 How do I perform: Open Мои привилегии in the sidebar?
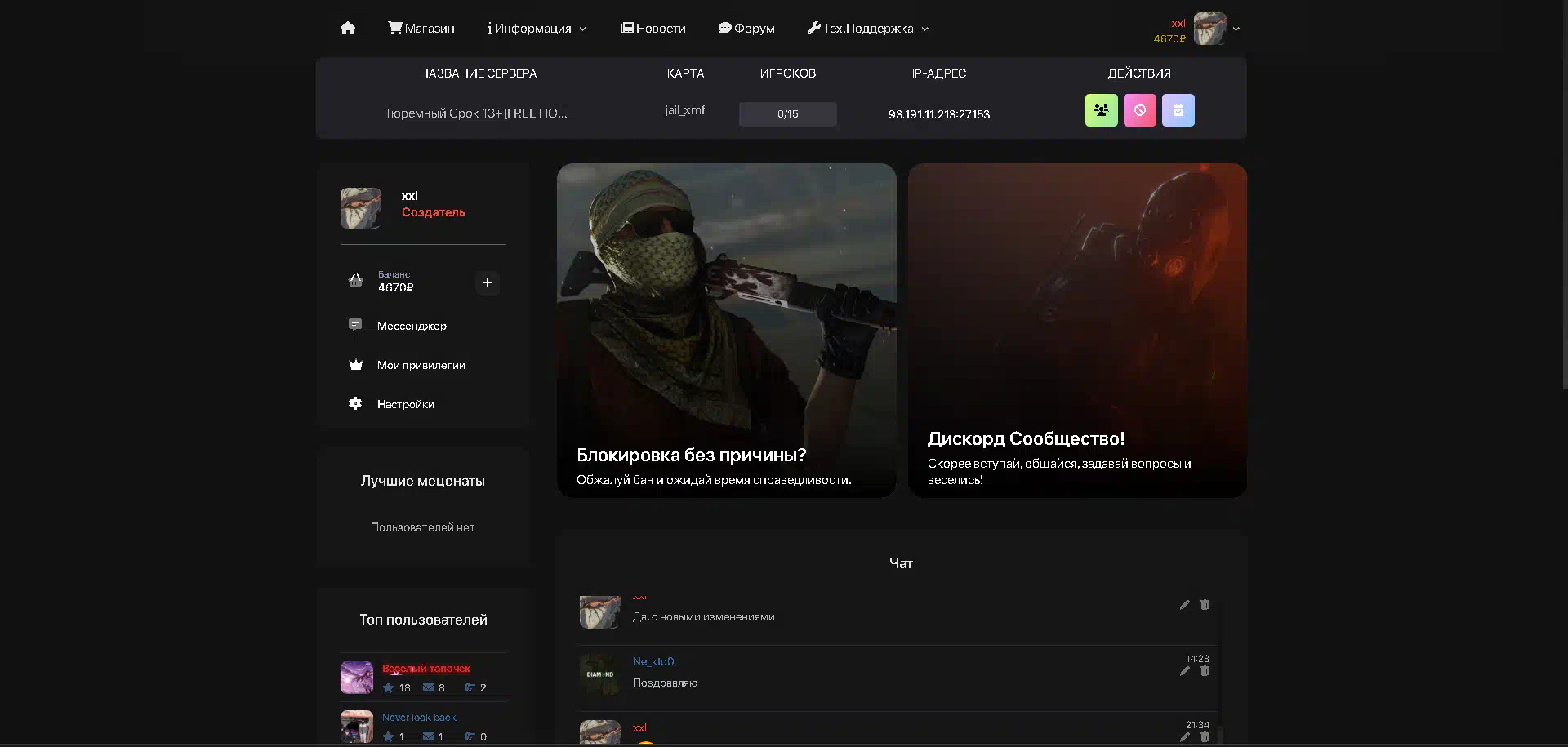(x=421, y=365)
